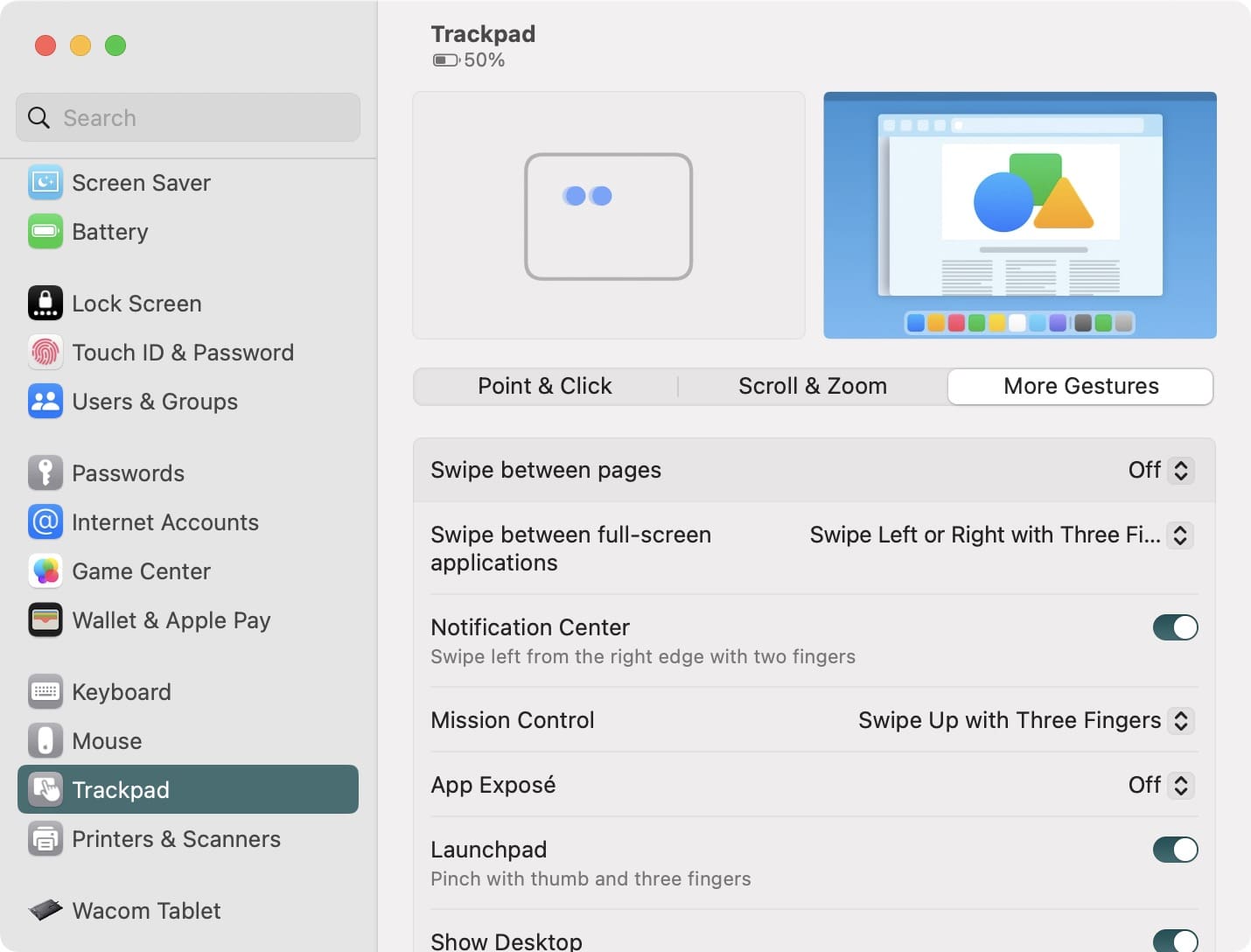Select the Battery icon in sidebar
The width and height of the screenshot is (1251, 952).
(x=45, y=231)
